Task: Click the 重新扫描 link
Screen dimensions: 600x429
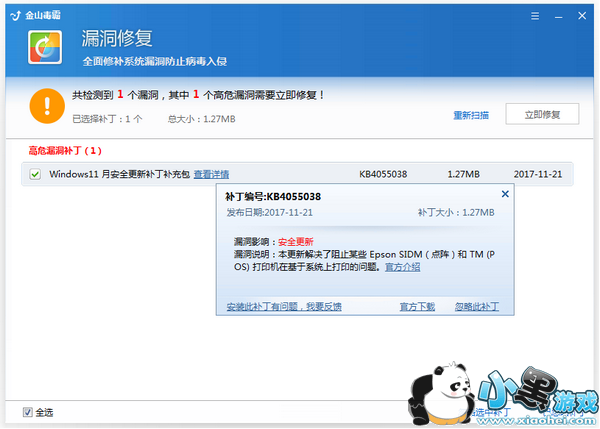Action: pyautogui.click(x=471, y=115)
